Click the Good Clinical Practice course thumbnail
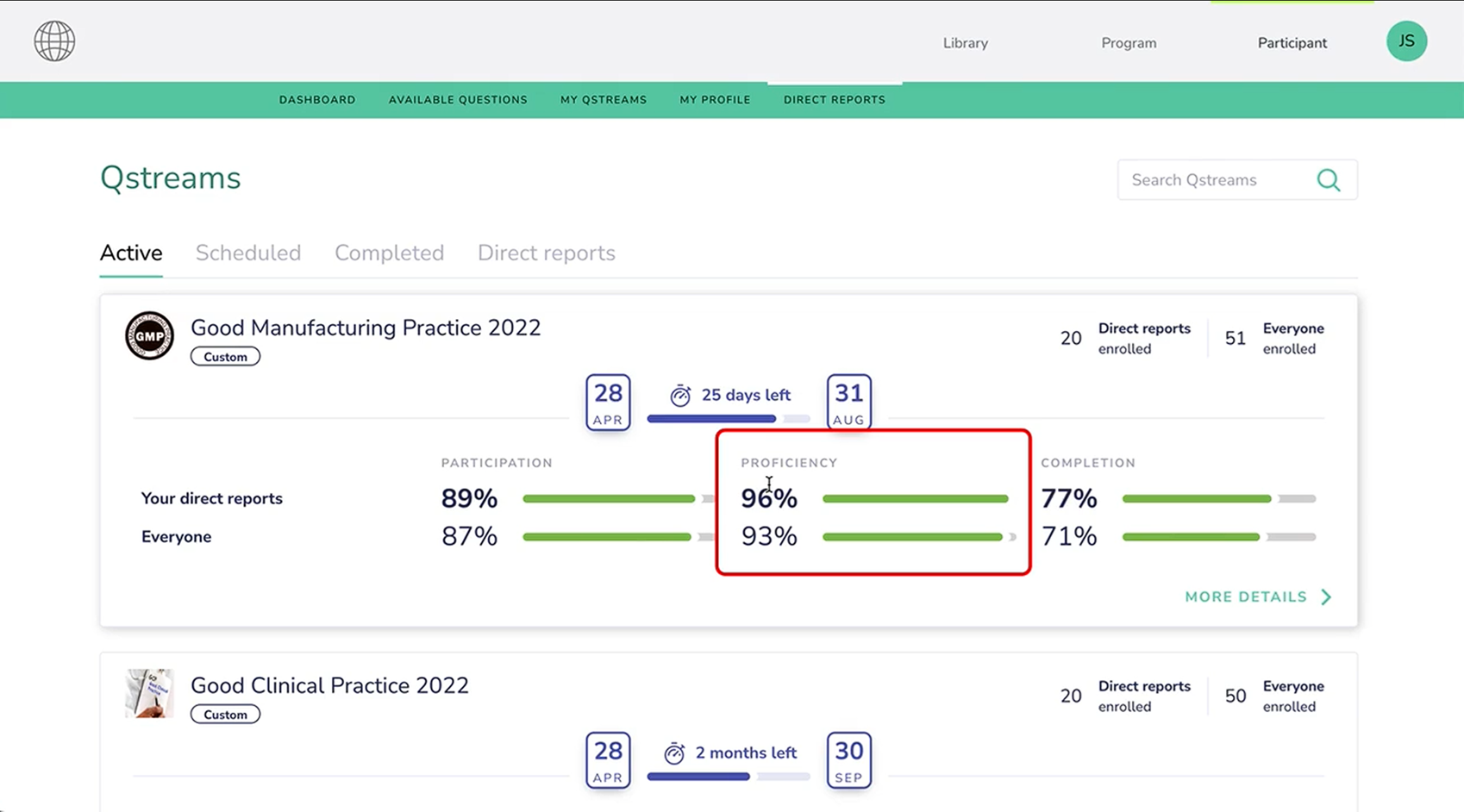This screenshot has height=812, width=1464. tap(149, 693)
